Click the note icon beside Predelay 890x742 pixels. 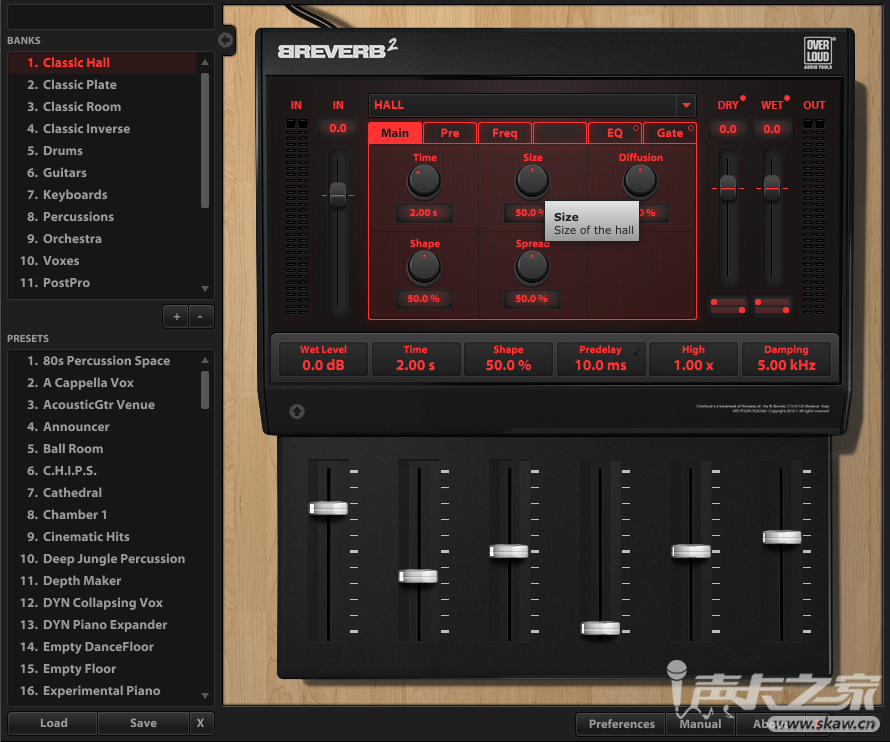click(637, 351)
